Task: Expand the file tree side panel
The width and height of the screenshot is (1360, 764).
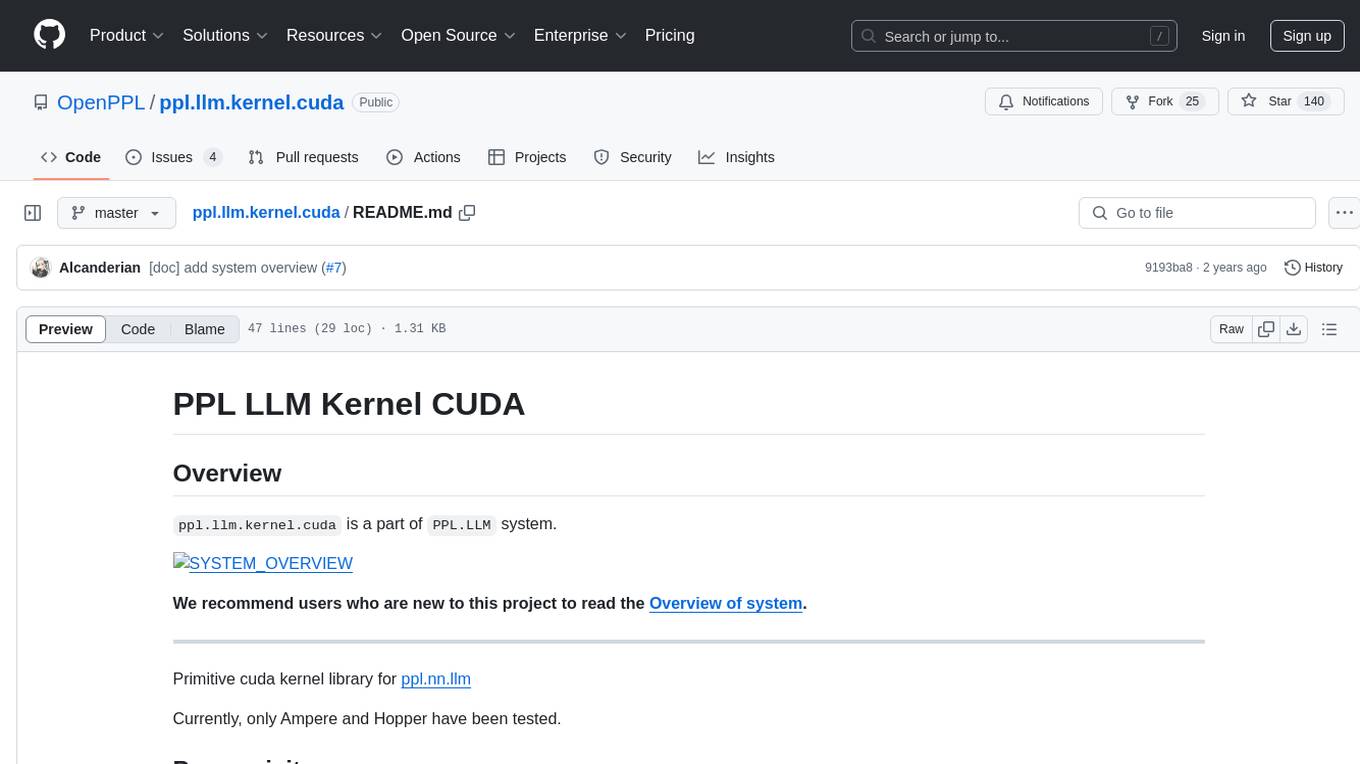Action: click(33, 213)
